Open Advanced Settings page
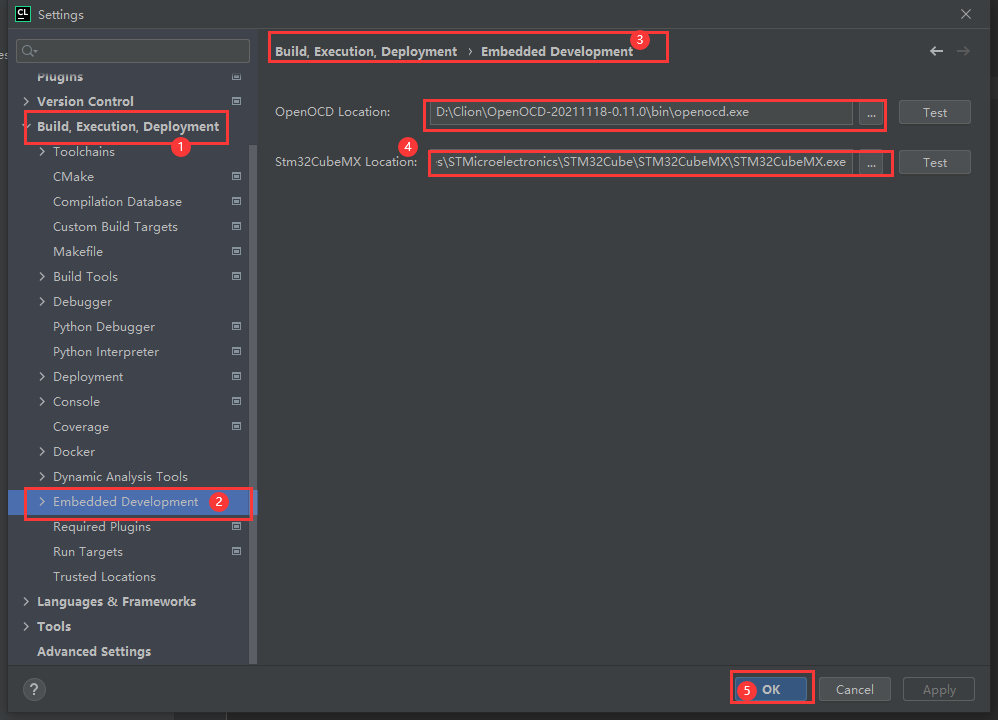Viewport: 998px width, 720px height. click(94, 651)
